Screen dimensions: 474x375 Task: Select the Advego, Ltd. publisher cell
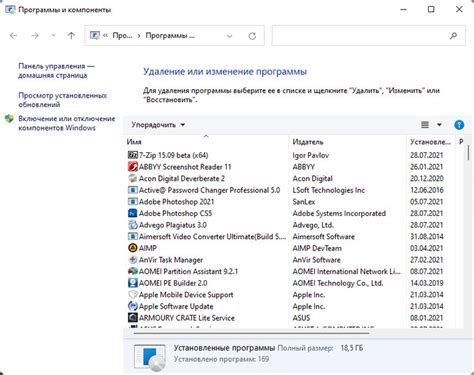coord(313,225)
